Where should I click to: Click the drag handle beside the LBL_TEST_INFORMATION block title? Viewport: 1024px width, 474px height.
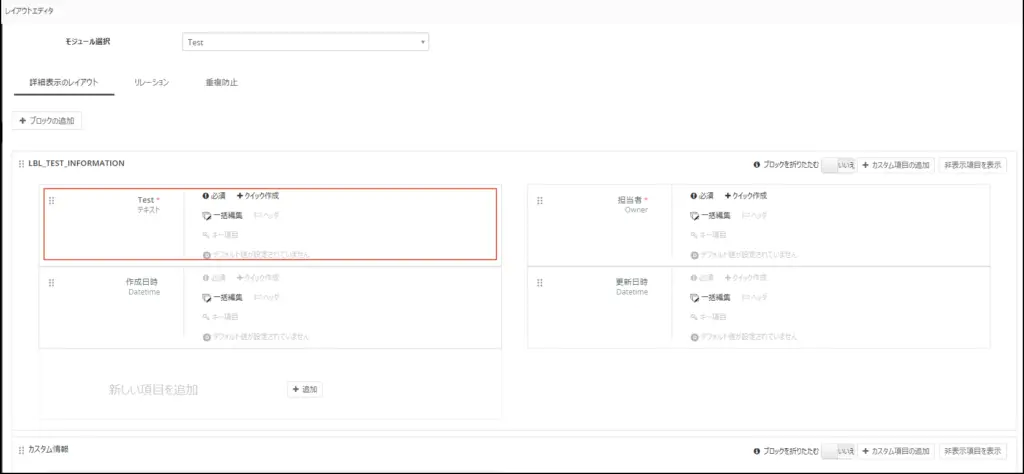tap(22, 163)
